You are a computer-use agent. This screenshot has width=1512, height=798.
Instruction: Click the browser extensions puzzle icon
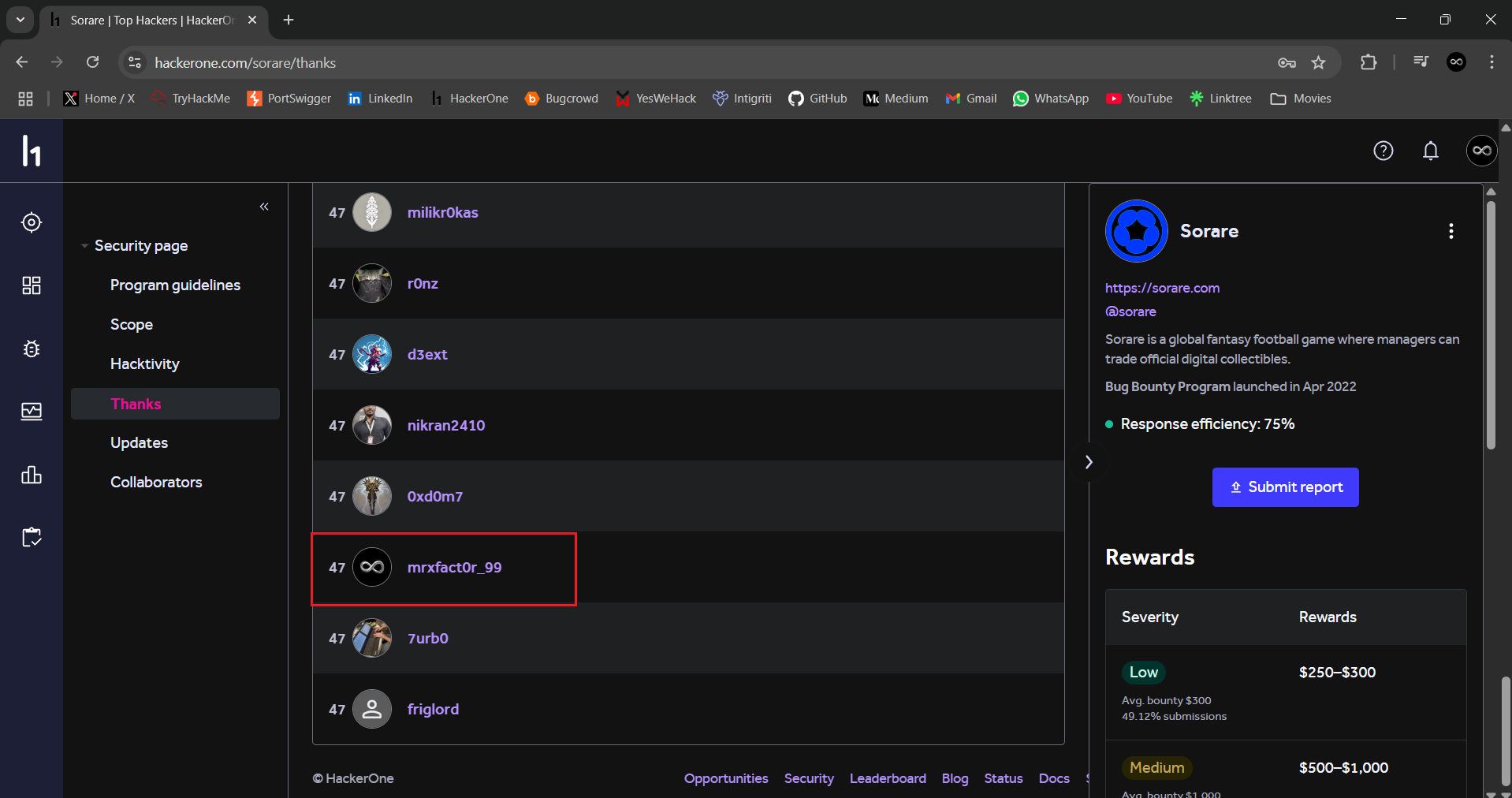[1369, 62]
